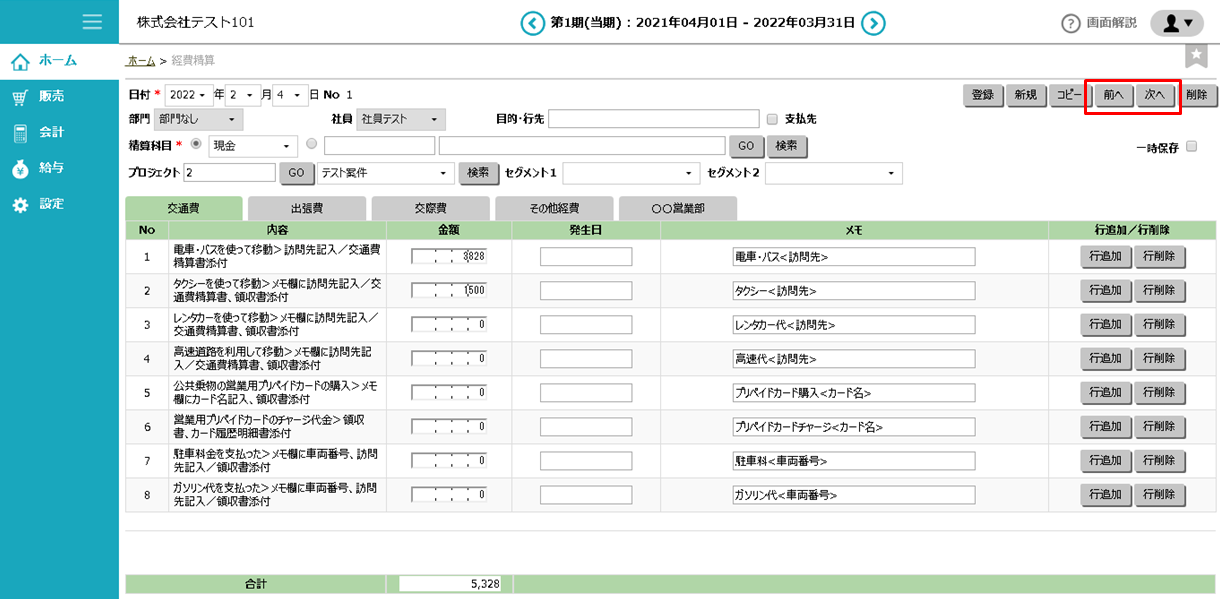Click the 次へ button

(x=1154, y=95)
